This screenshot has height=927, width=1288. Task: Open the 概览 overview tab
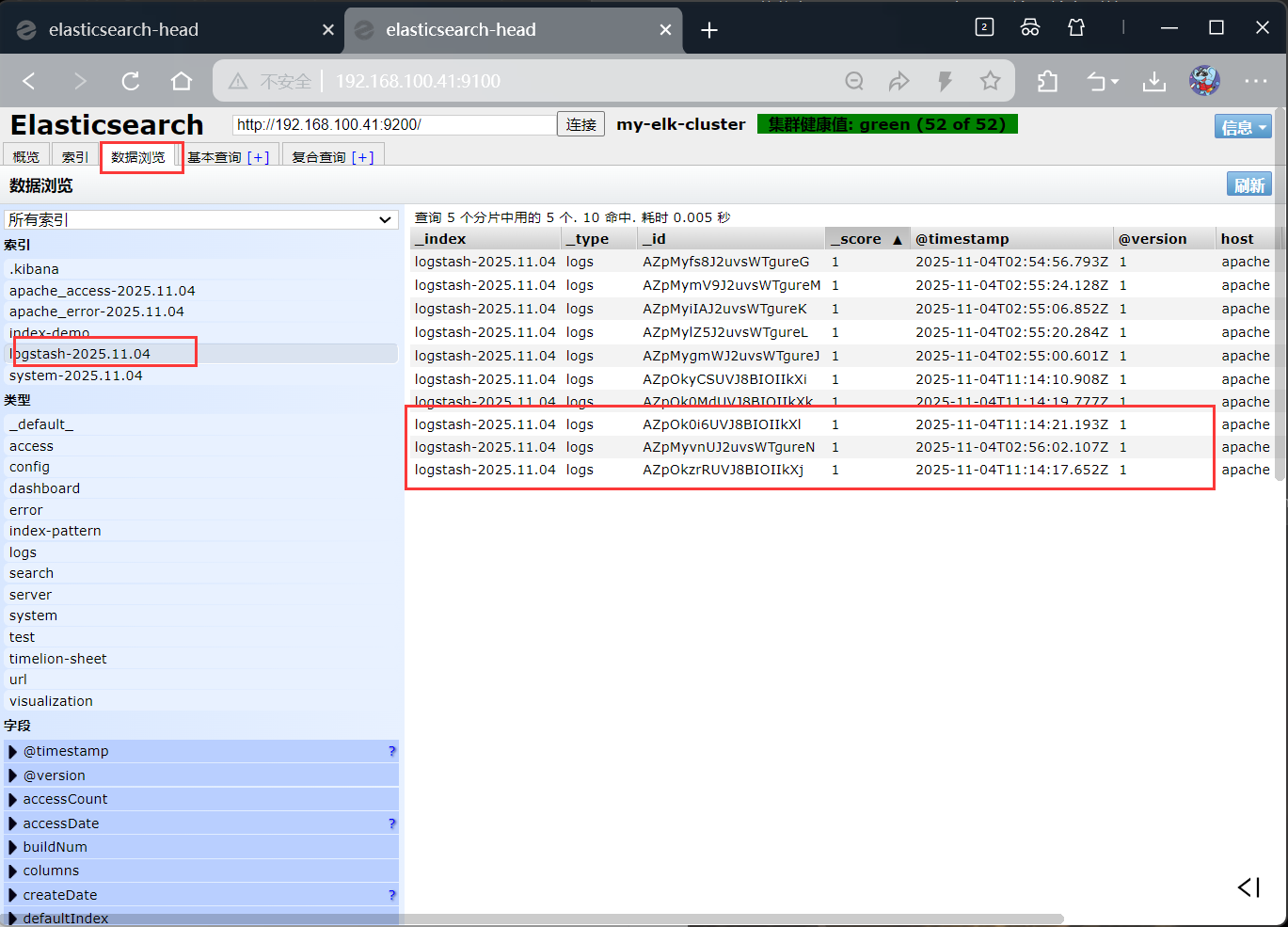pyautogui.click(x=26, y=157)
